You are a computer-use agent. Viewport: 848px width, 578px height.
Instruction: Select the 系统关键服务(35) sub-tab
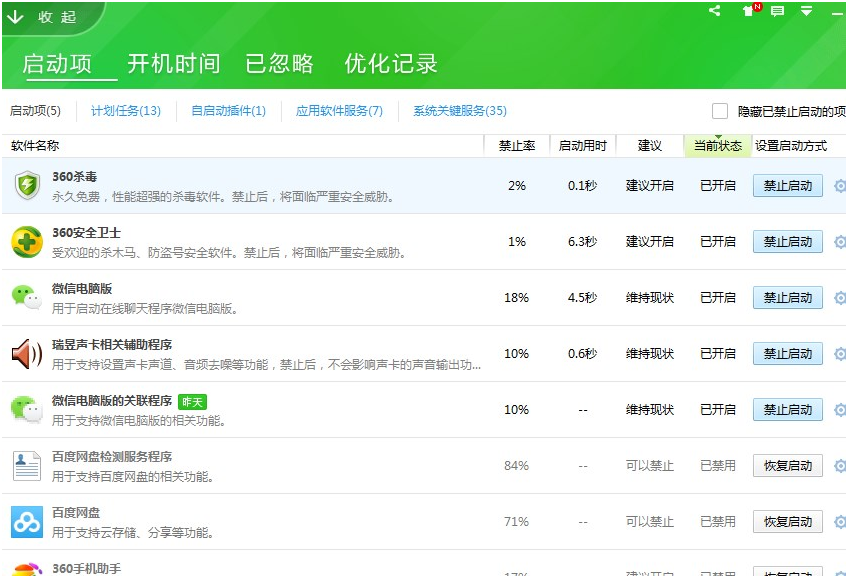tap(460, 111)
